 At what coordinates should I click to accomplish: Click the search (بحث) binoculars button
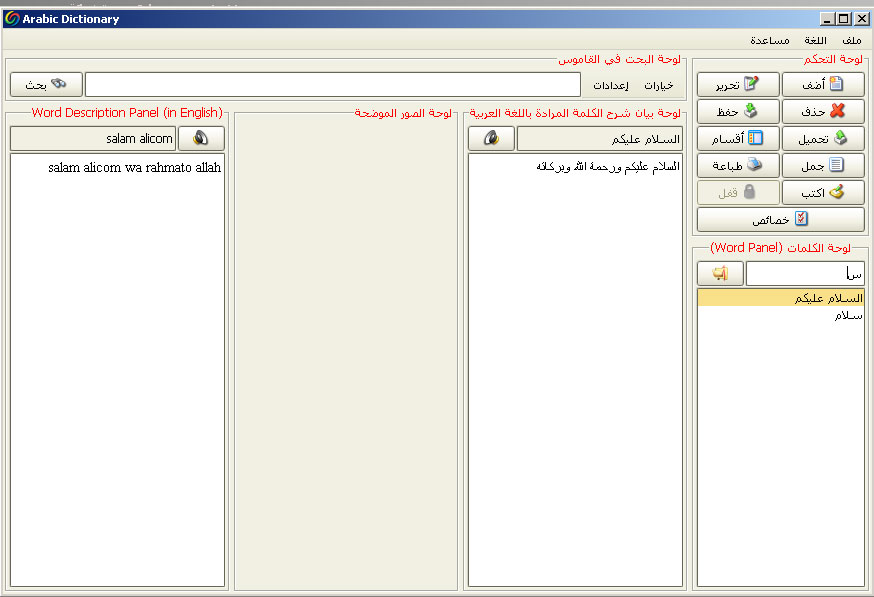tap(45, 84)
